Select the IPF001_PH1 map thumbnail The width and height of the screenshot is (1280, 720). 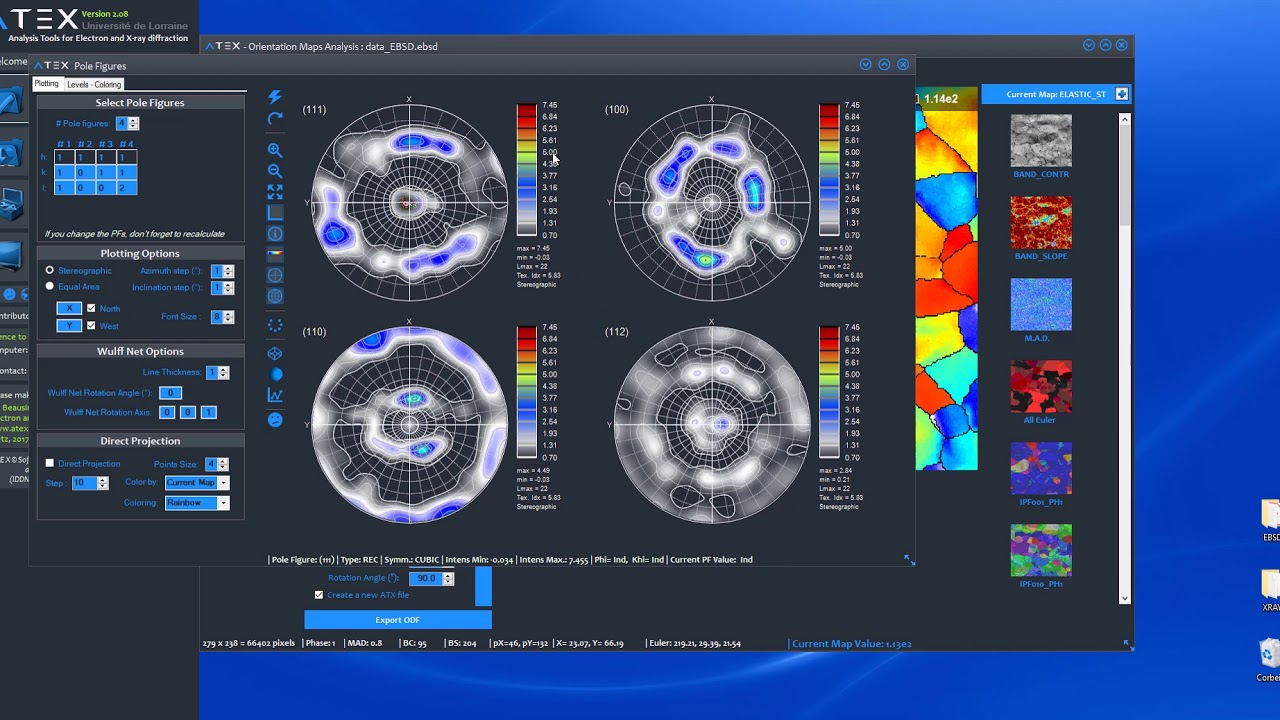point(1041,468)
